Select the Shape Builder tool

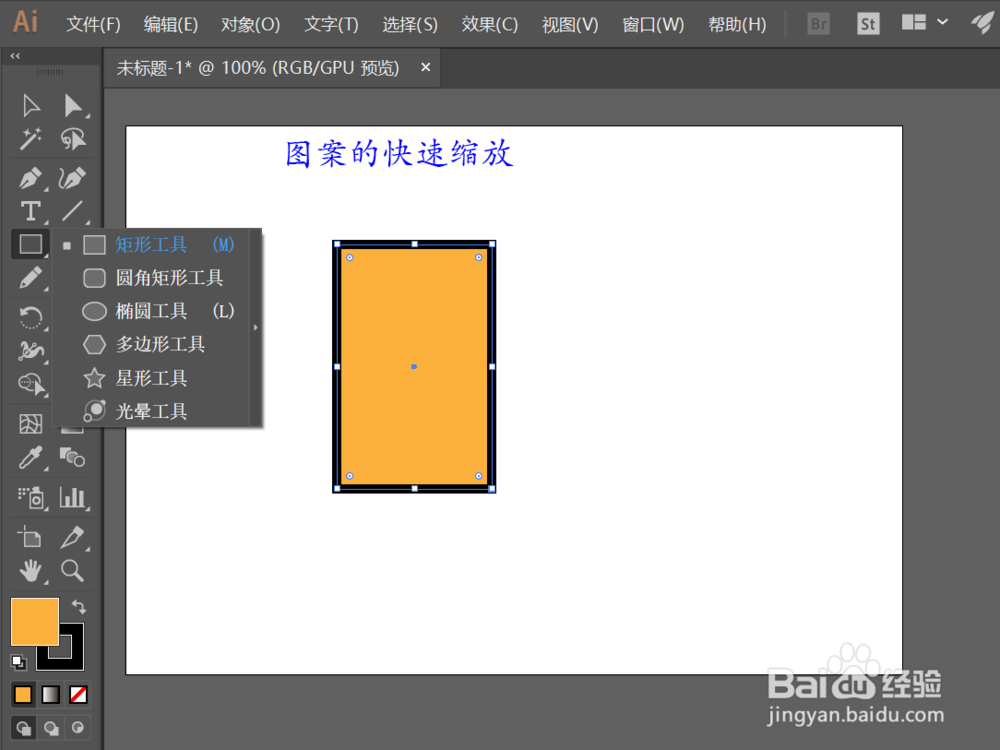click(x=30, y=383)
